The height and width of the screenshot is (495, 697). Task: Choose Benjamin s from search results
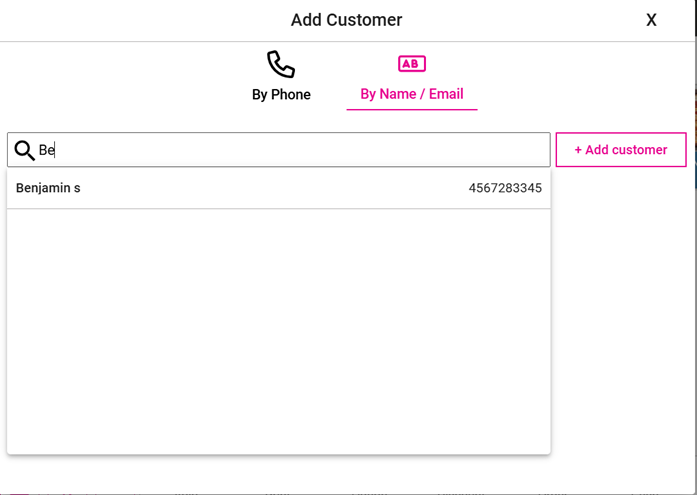point(48,188)
